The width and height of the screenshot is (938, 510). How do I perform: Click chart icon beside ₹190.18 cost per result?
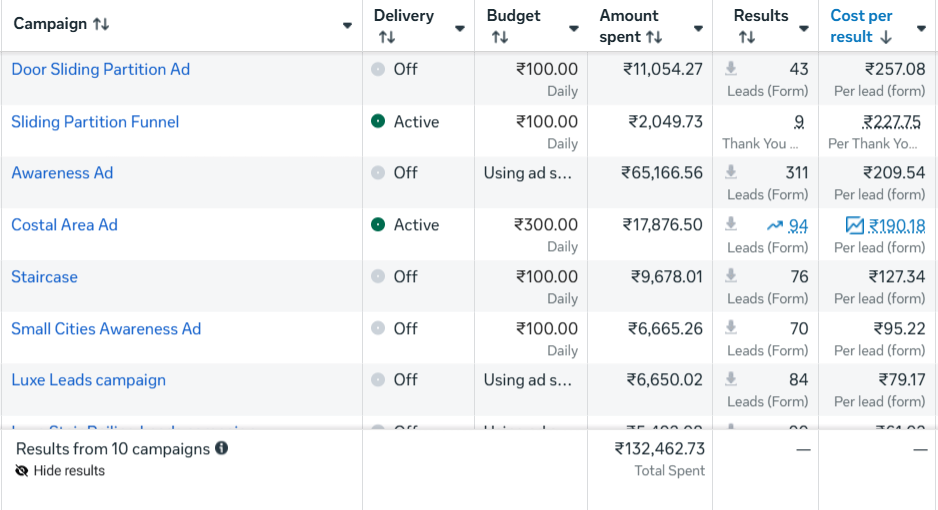click(x=854, y=226)
